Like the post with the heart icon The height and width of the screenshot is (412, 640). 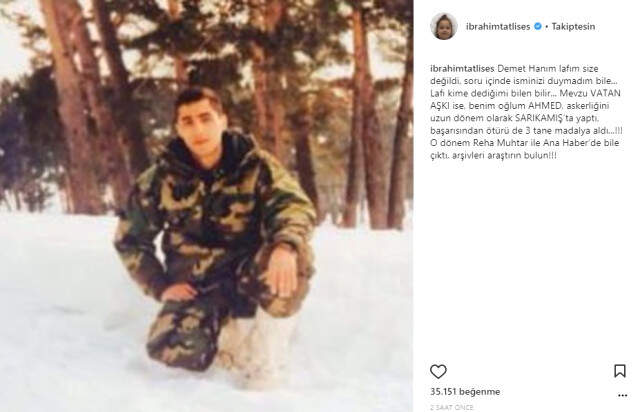click(x=438, y=371)
